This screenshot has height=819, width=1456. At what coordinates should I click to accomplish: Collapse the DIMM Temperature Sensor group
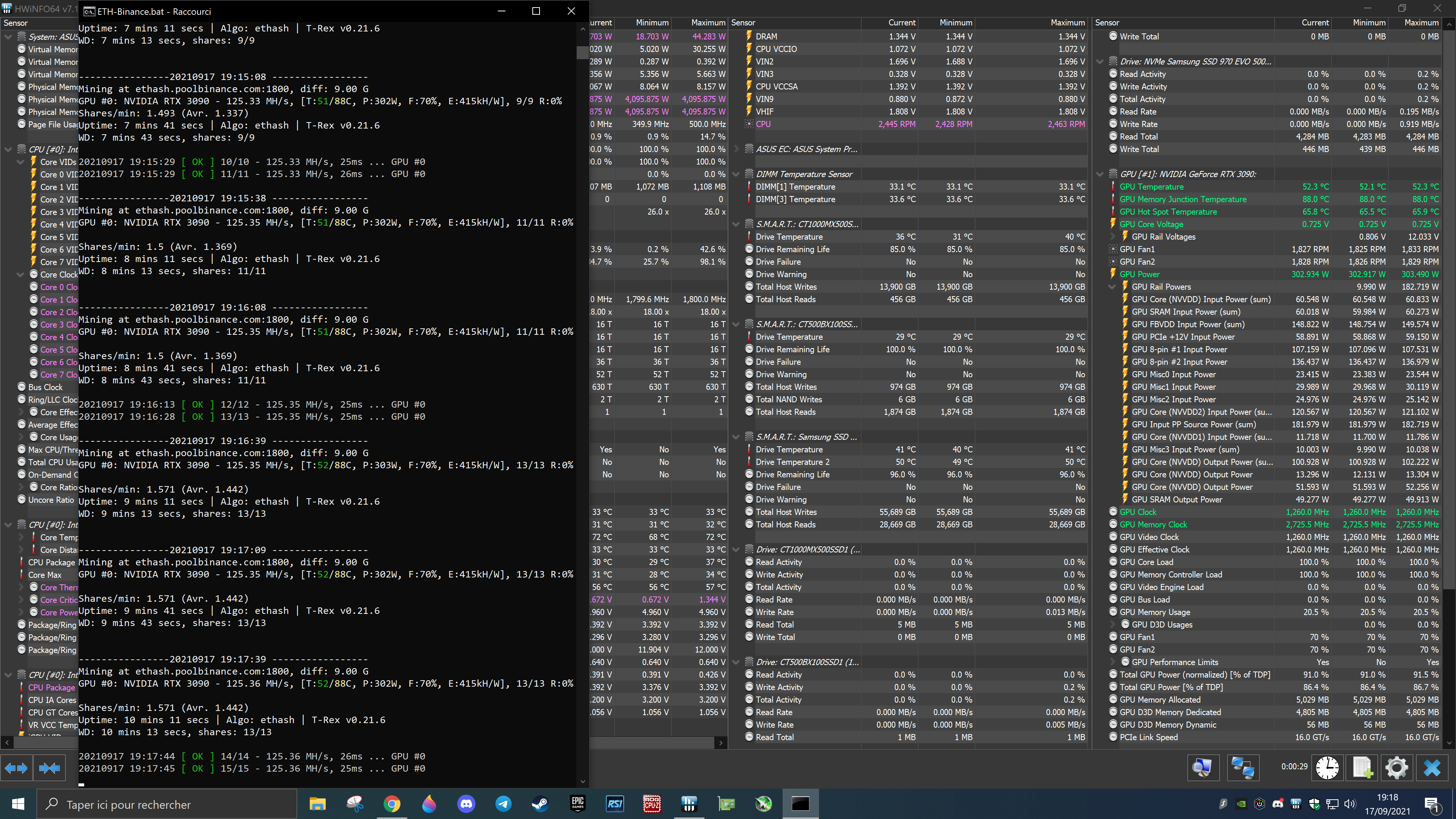[736, 174]
